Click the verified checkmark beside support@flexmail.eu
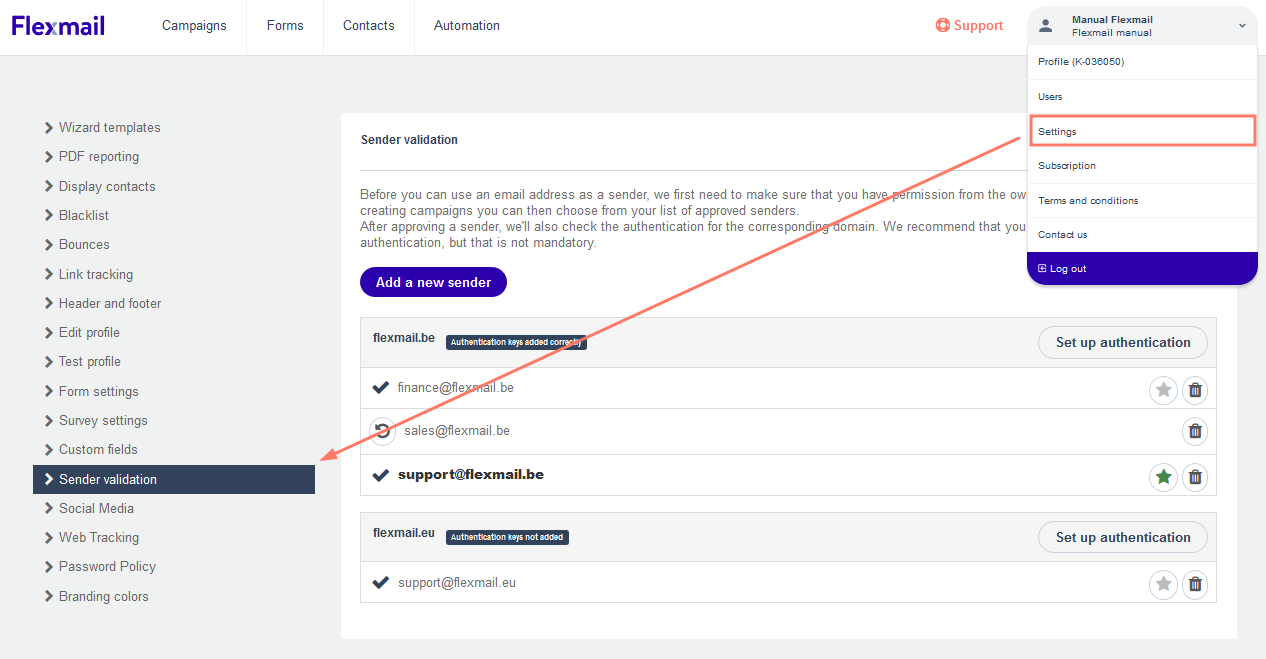Viewport: 1266px width, 659px height. click(381, 583)
